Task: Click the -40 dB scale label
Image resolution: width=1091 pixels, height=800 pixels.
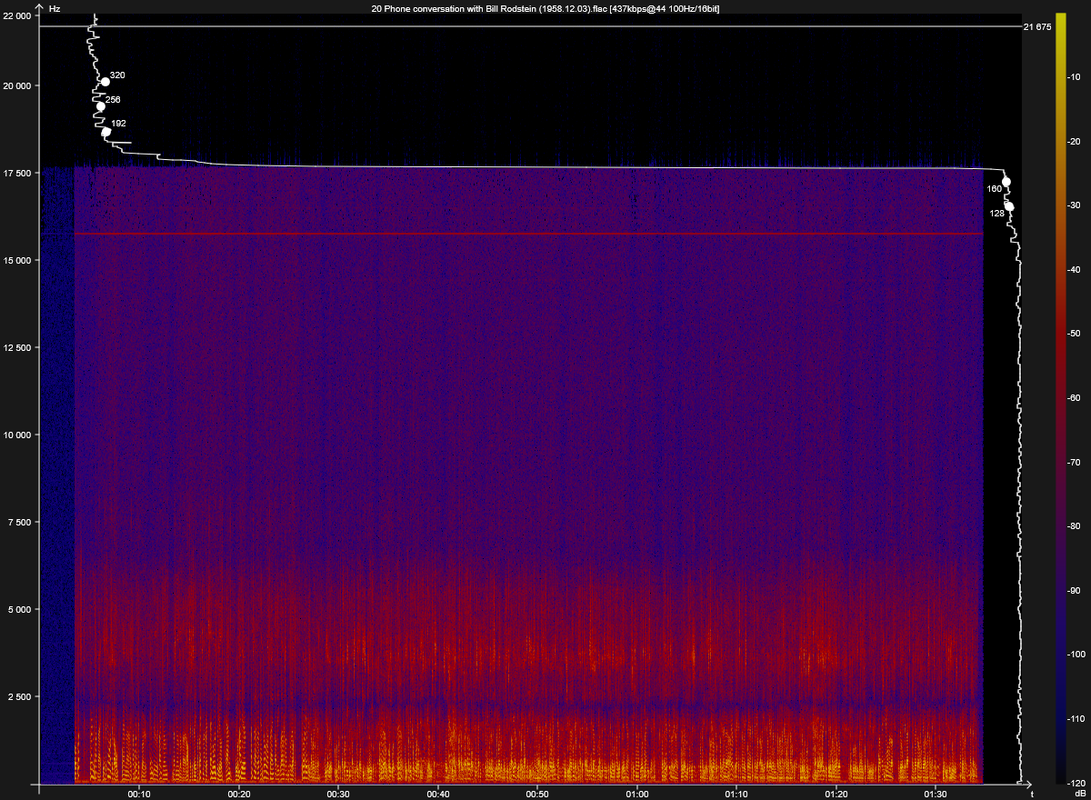Action: point(1074,270)
